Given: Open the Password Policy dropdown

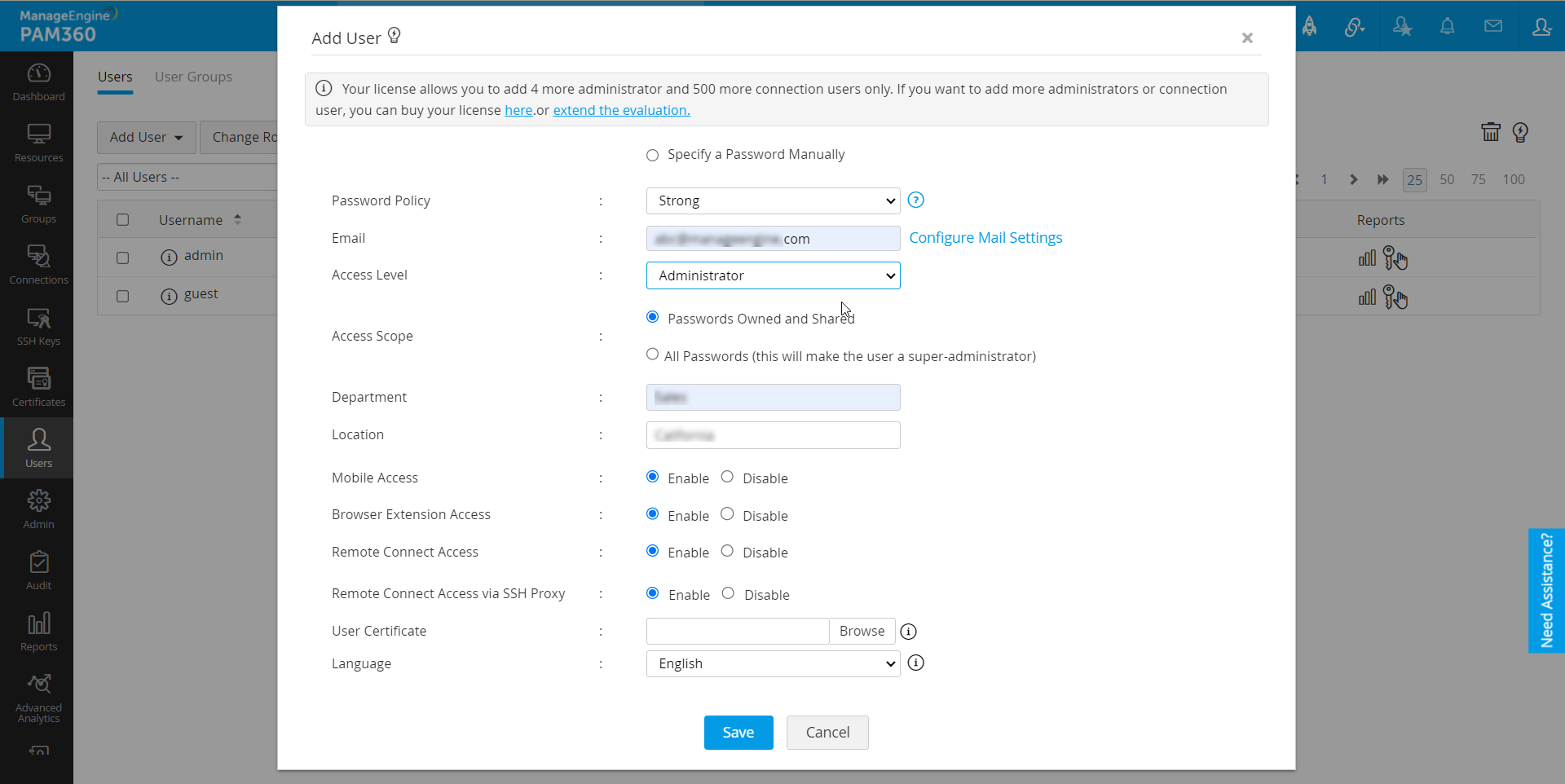Looking at the screenshot, I should pyautogui.click(x=773, y=200).
